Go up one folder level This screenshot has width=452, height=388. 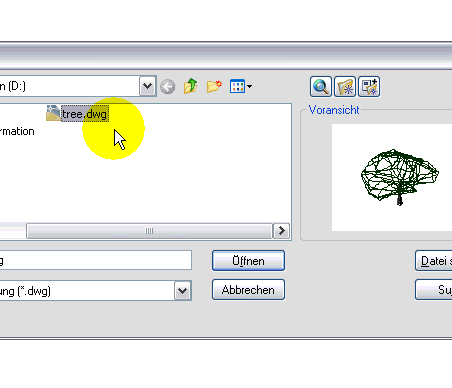(191, 86)
